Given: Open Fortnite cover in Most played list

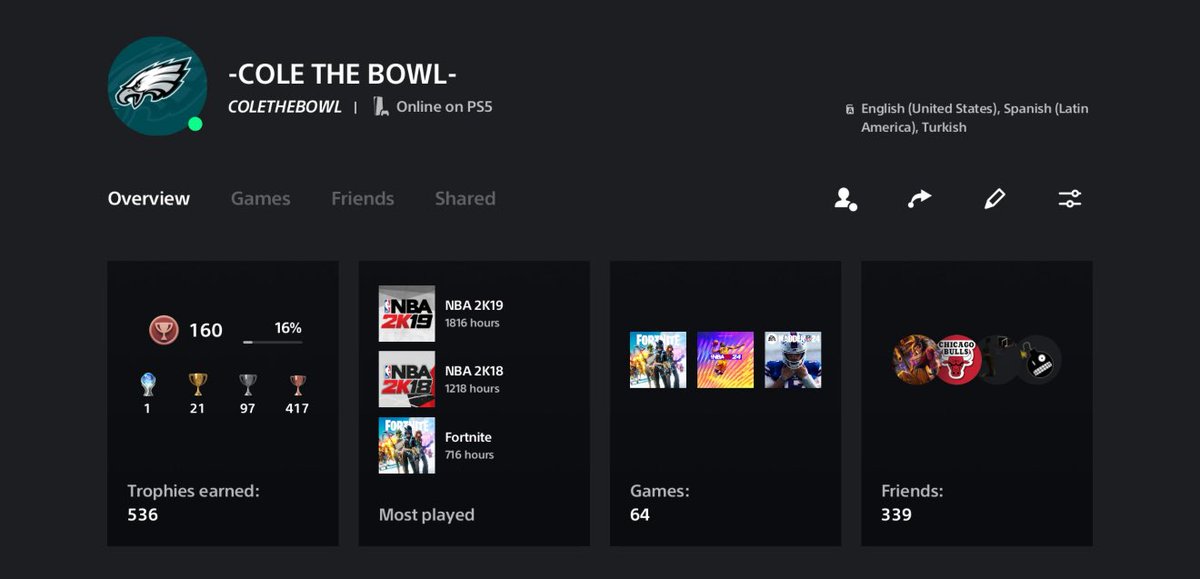Looking at the screenshot, I should point(407,445).
